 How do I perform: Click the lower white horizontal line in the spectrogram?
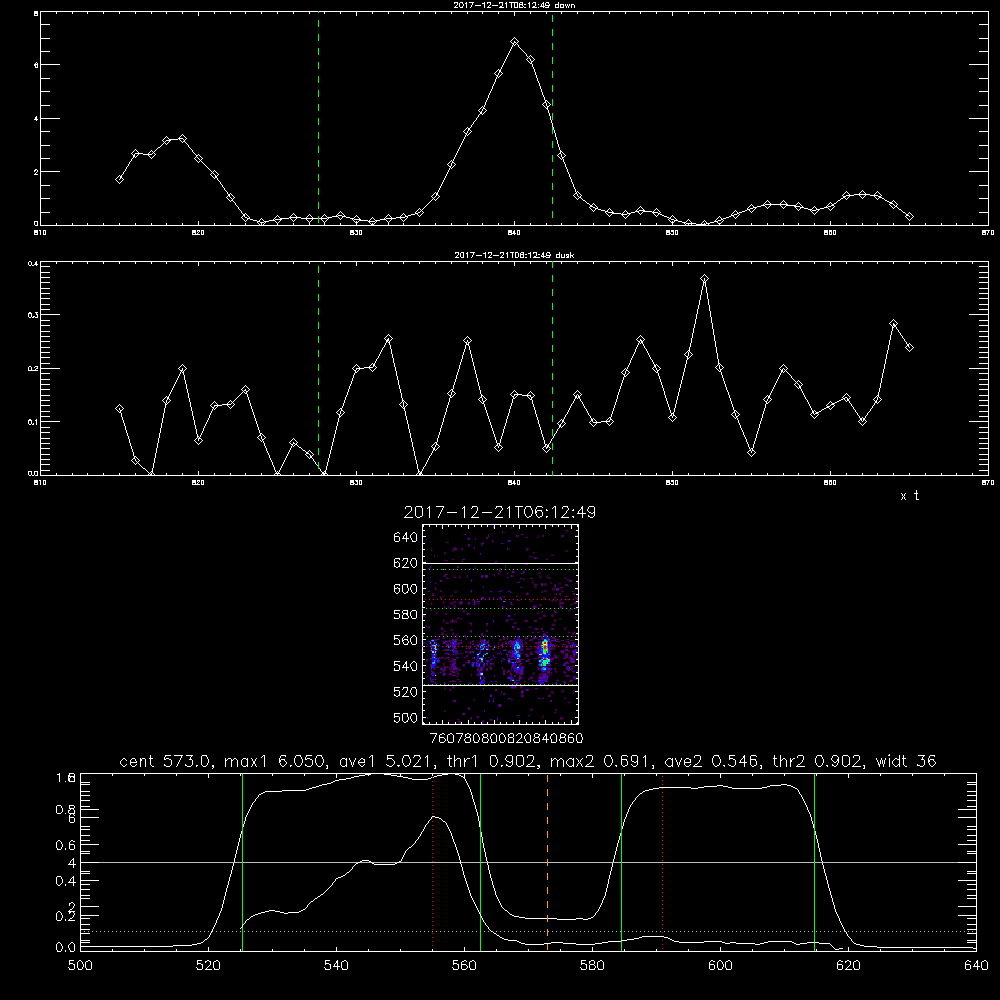click(x=500, y=685)
